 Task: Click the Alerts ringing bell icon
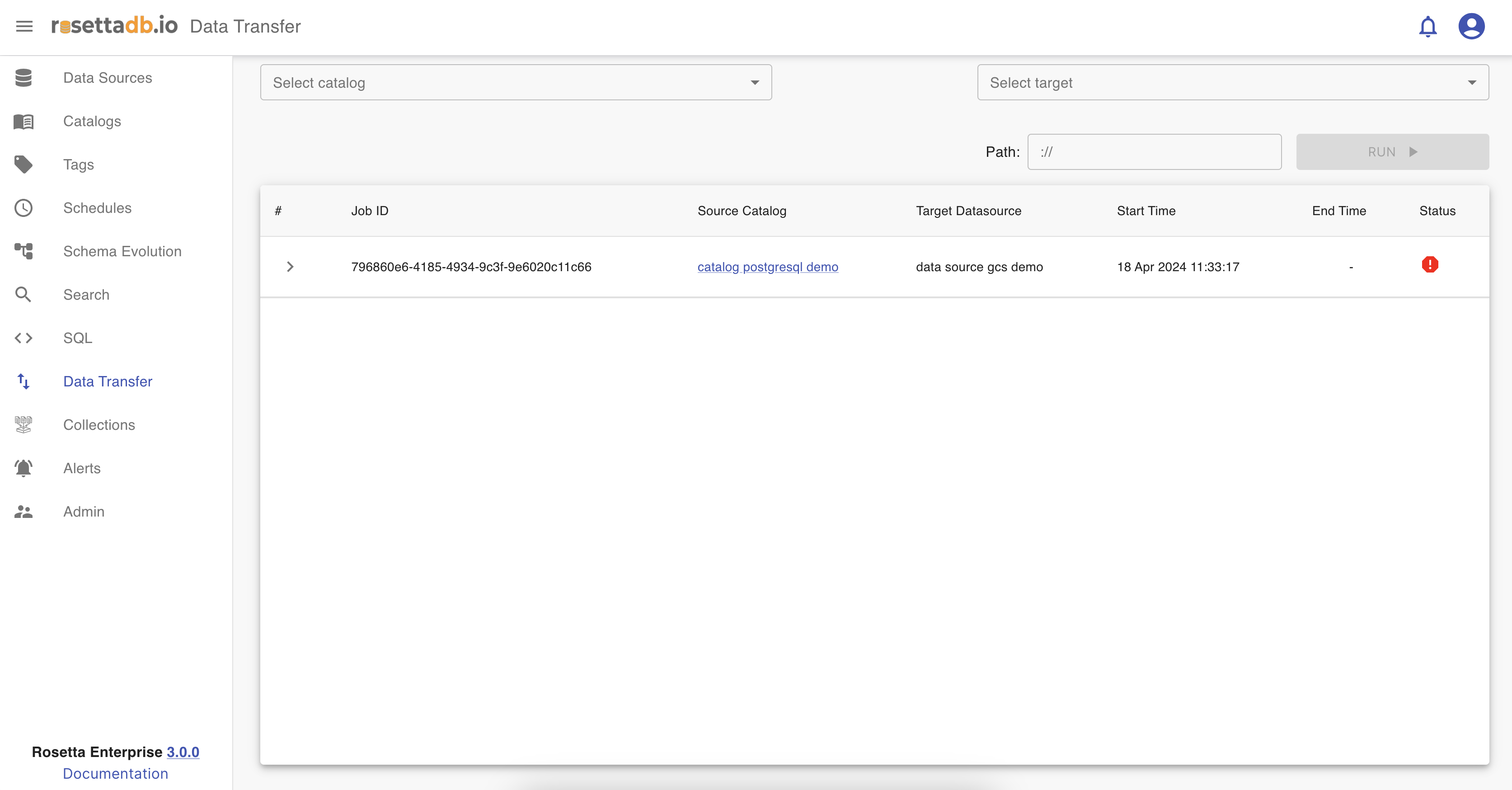[23, 468]
